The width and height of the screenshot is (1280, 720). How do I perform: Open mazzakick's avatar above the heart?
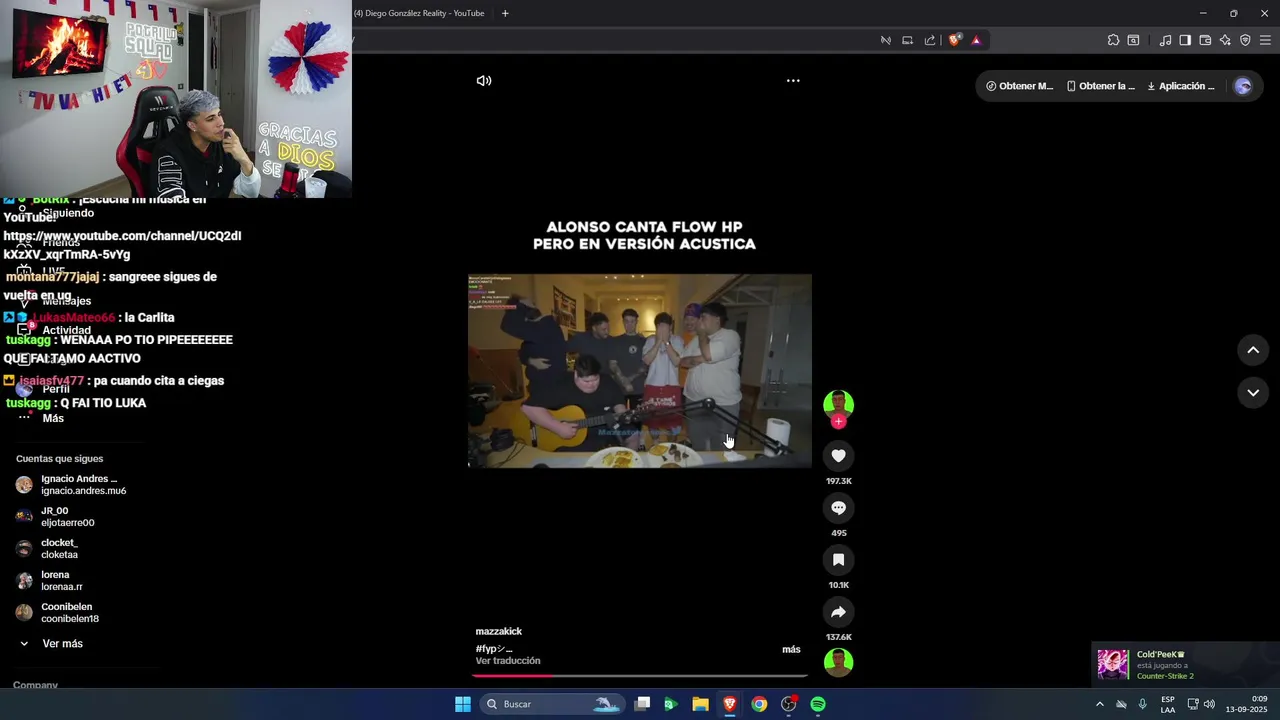point(838,404)
